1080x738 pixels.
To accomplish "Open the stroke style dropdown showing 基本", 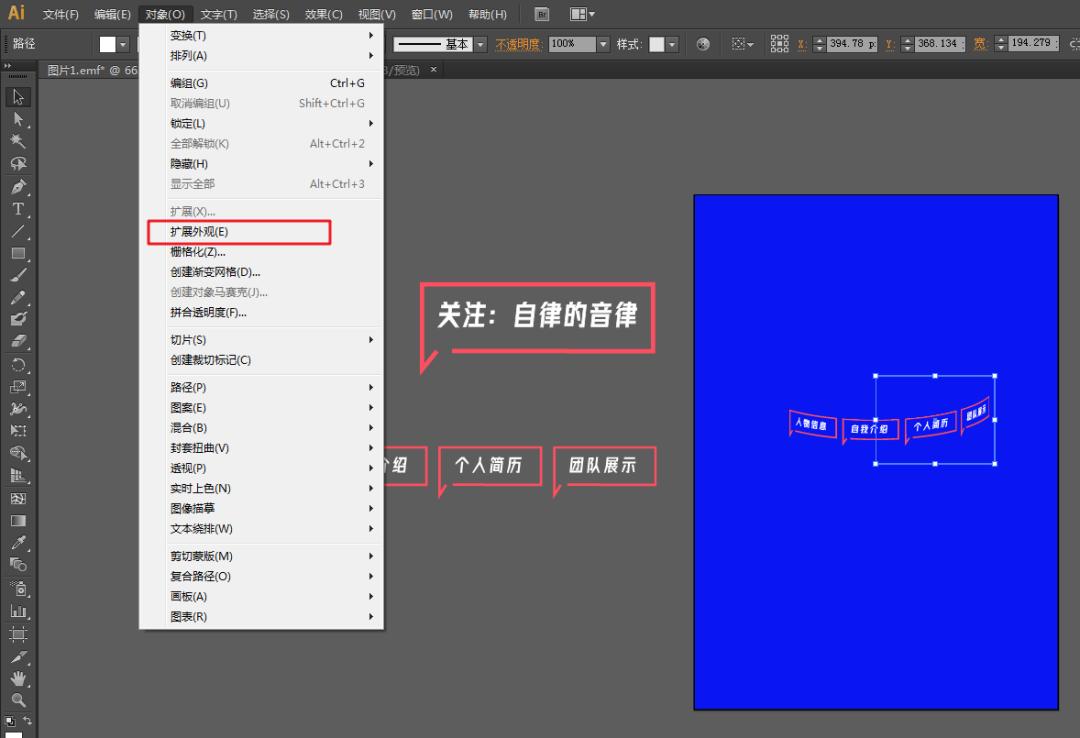I will (x=478, y=44).
